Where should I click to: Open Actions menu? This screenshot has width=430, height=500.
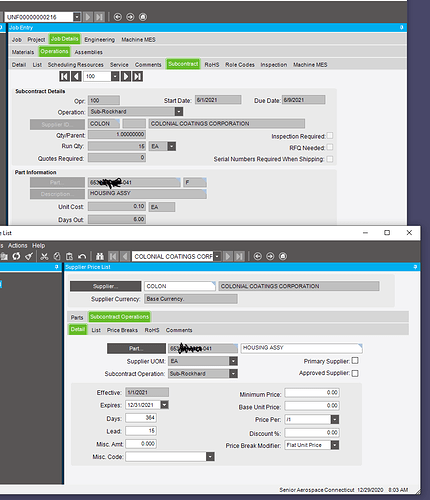18,246
